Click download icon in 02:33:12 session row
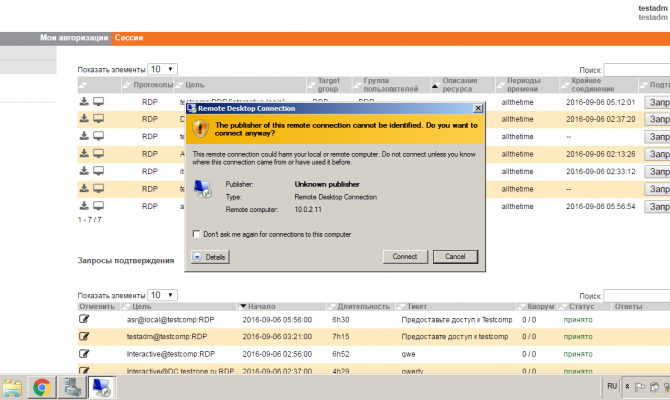This screenshot has height=400, width=670. tap(84, 171)
